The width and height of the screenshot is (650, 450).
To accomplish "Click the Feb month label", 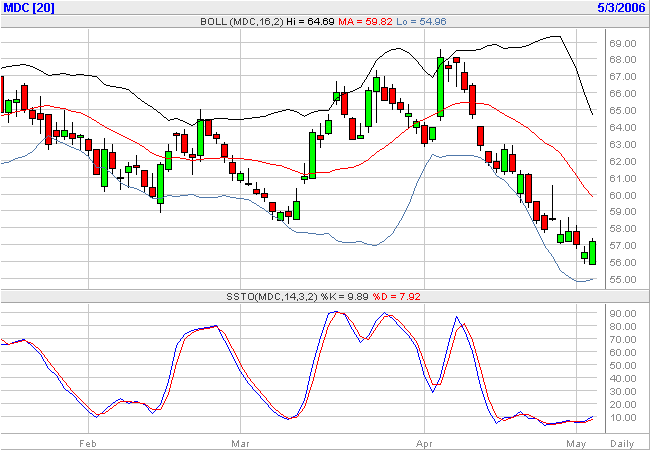I will (88, 444).
